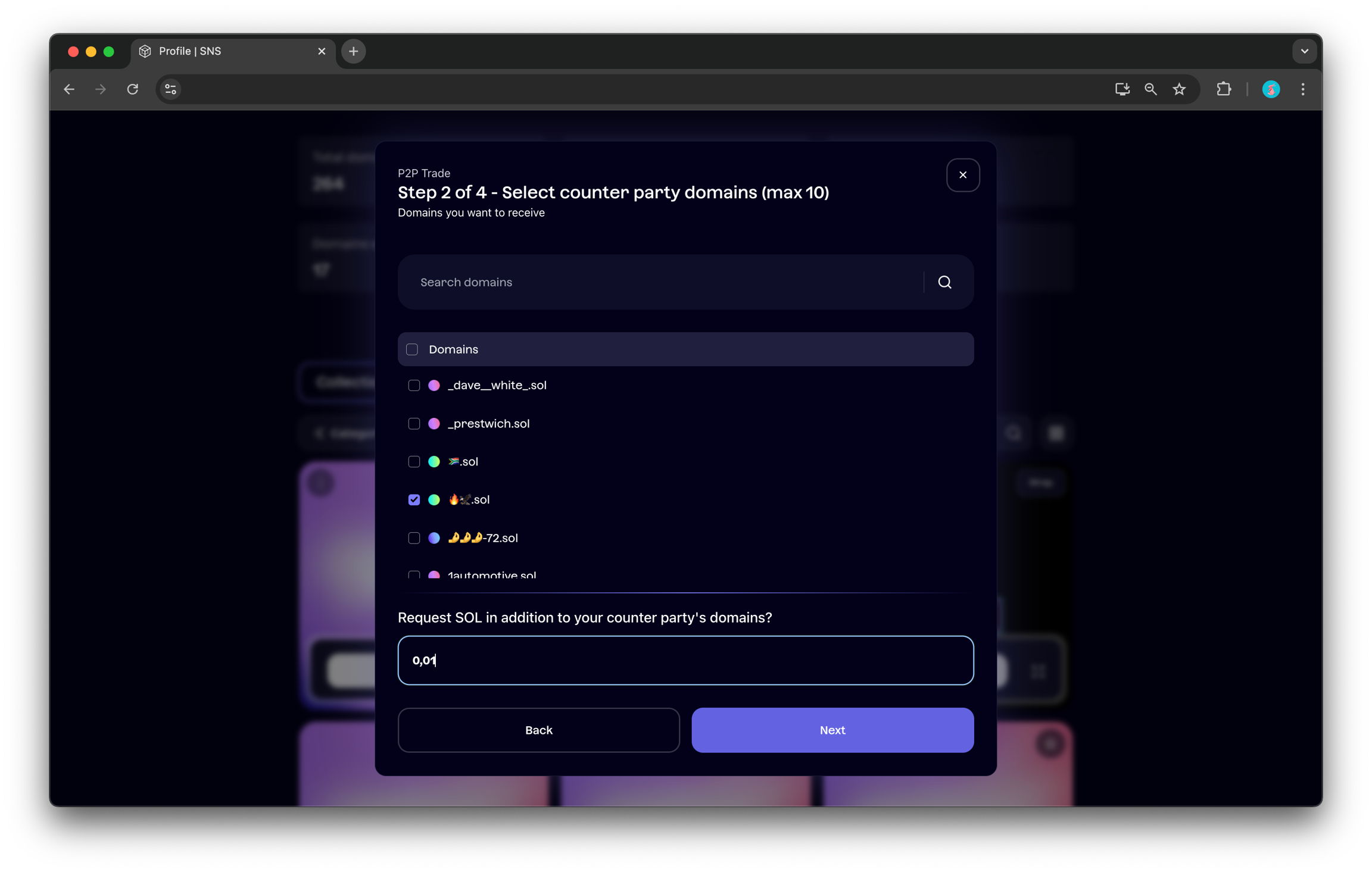The height and width of the screenshot is (872, 1372).
Task: Open the Chrome three-dot menu
Action: (x=1303, y=89)
